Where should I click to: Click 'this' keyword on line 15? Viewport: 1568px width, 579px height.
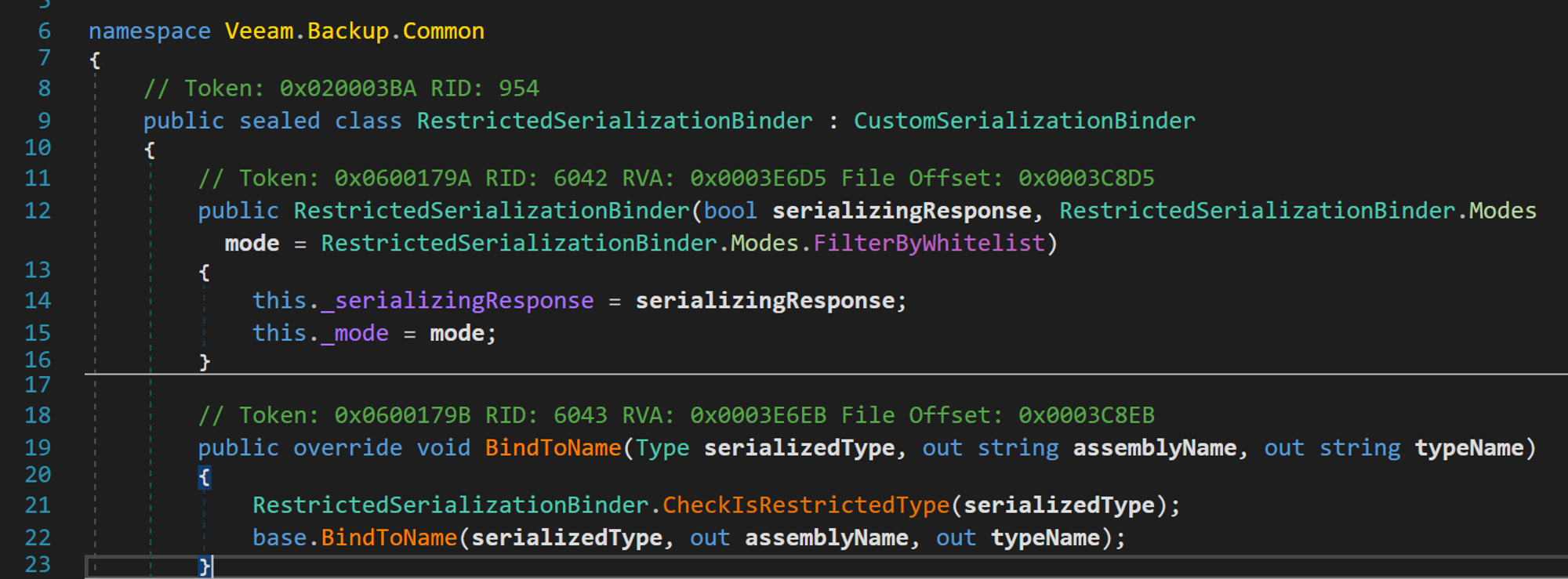pos(279,334)
